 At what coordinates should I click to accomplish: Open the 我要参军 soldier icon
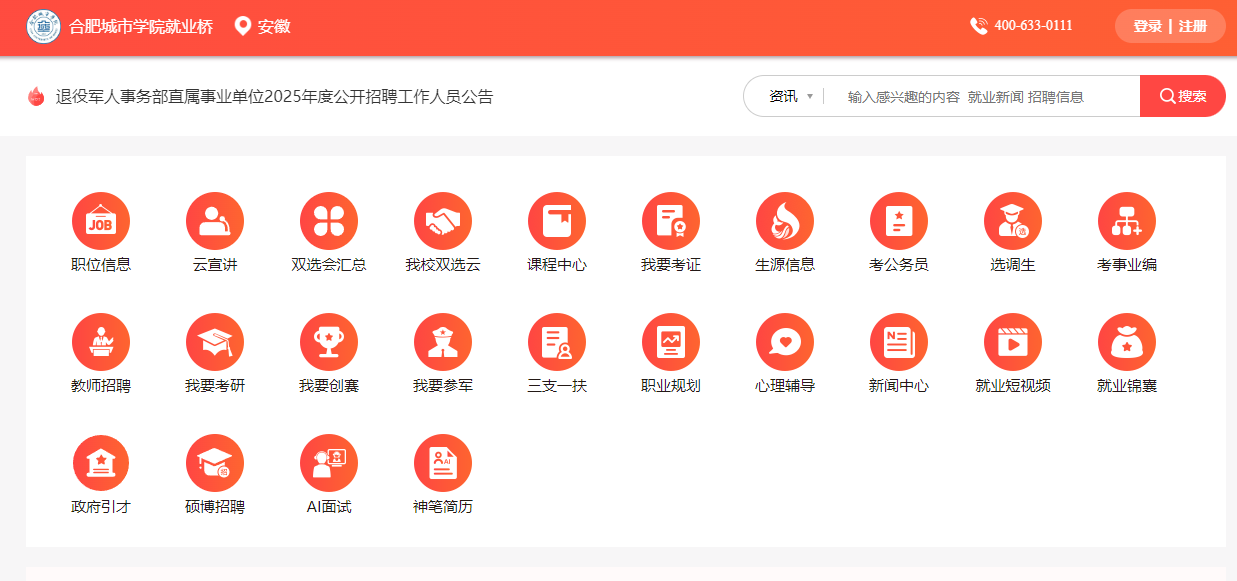point(443,342)
